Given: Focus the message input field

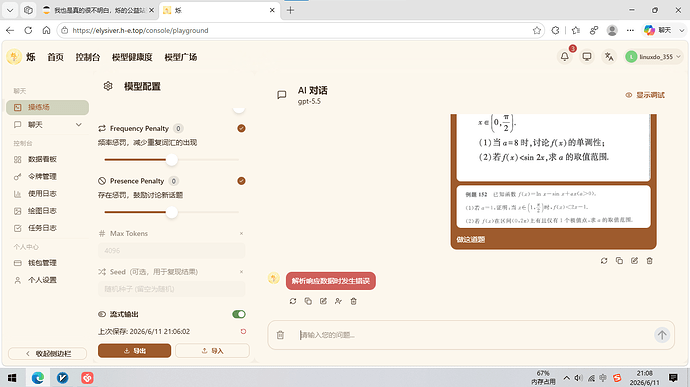Looking at the screenshot, I should point(473,335).
